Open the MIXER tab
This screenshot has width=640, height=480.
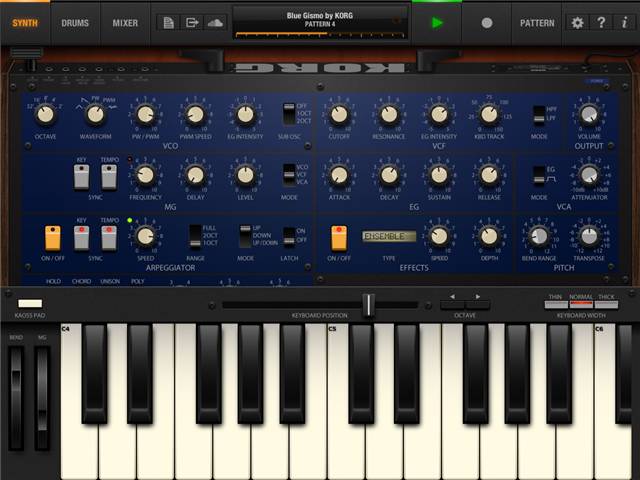(x=125, y=23)
